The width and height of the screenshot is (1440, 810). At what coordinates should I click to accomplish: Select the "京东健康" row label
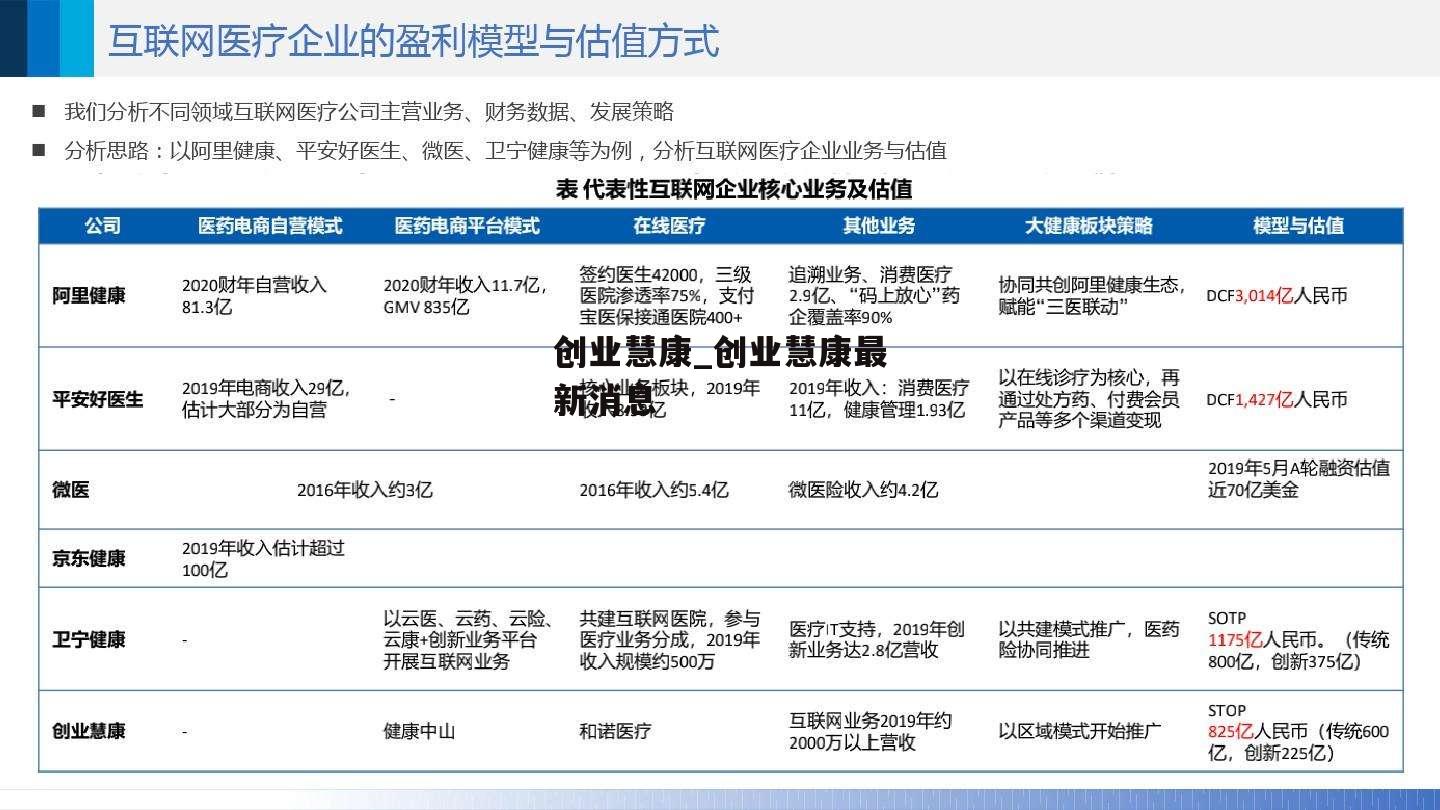tap(89, 558)
